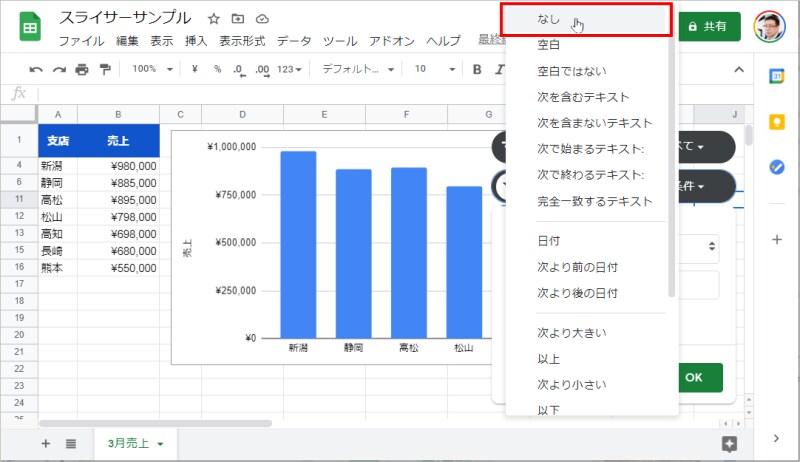Click the print icon
Viewport: 800px width, 462px height.
click(x=82, y=69)
